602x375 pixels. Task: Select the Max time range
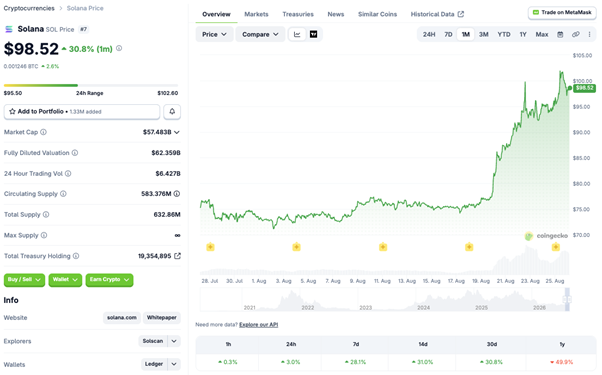coord(542,35)
